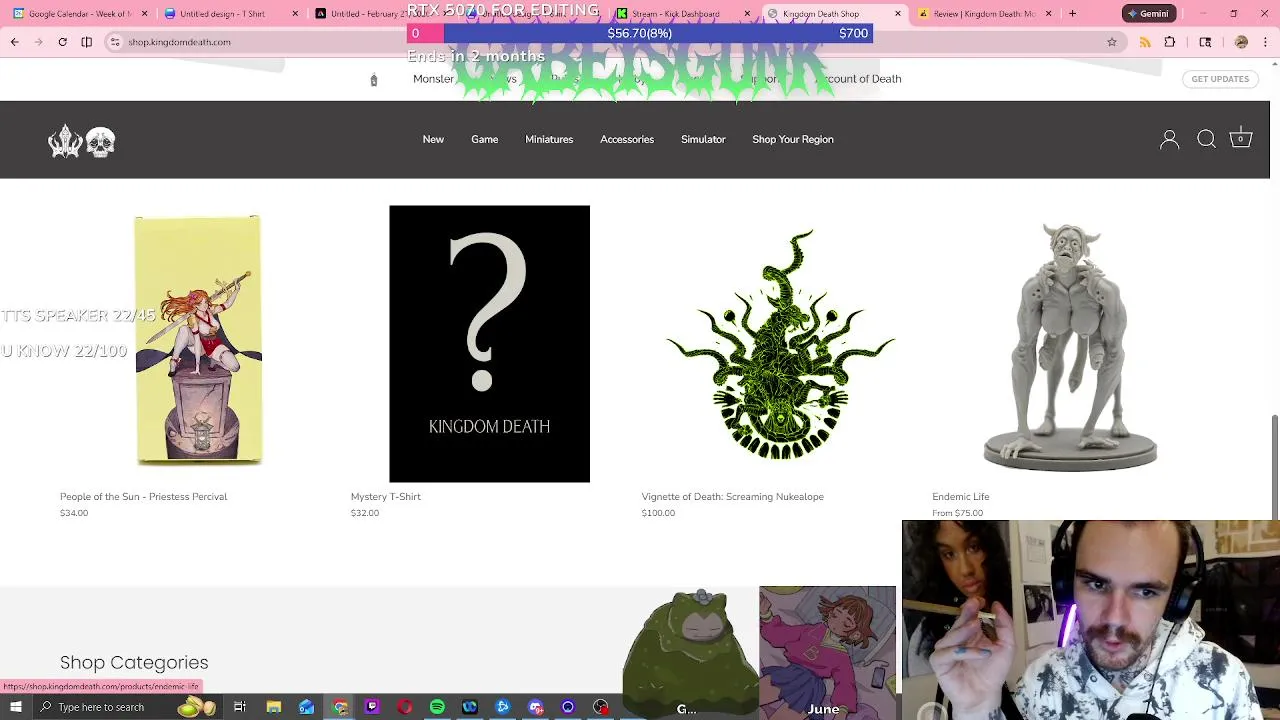Open the shopping cart icon
This screenshot has width=1280, height=720.
point(1240,138)
